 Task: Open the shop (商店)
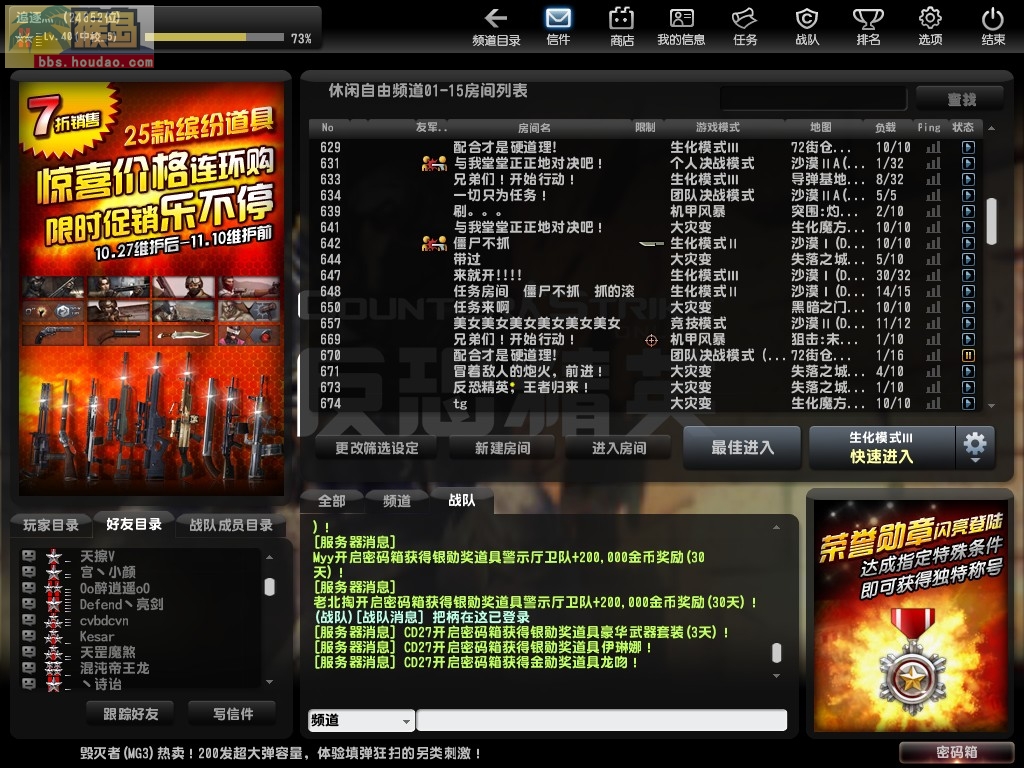pyautogui.click(x=622, y=27)
